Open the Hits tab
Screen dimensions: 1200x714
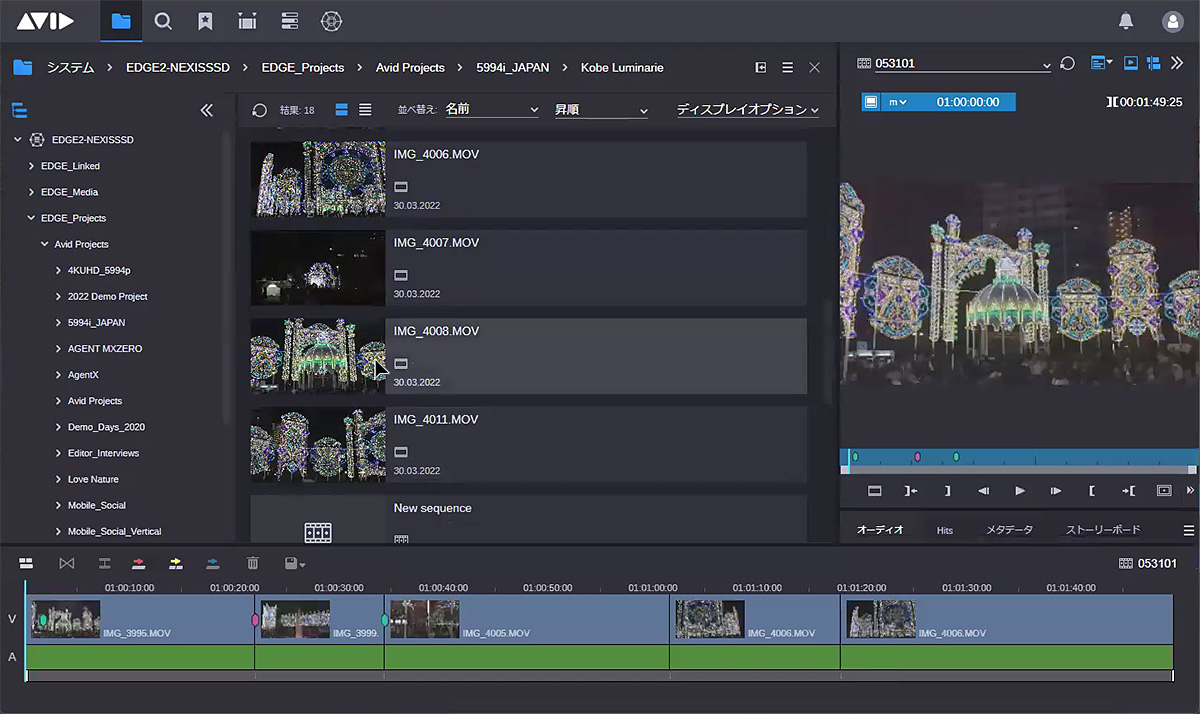coord(944,530)
